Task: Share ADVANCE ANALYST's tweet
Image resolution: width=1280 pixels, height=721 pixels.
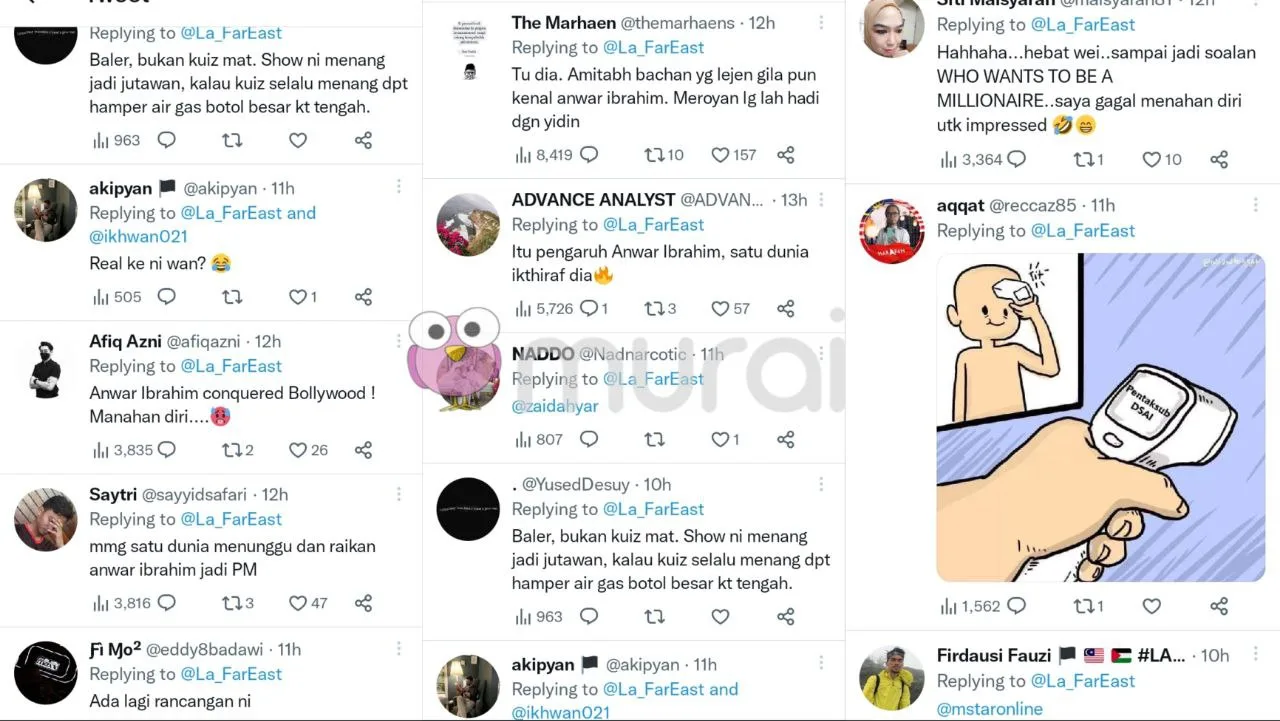Action: [x=786, y=308]
